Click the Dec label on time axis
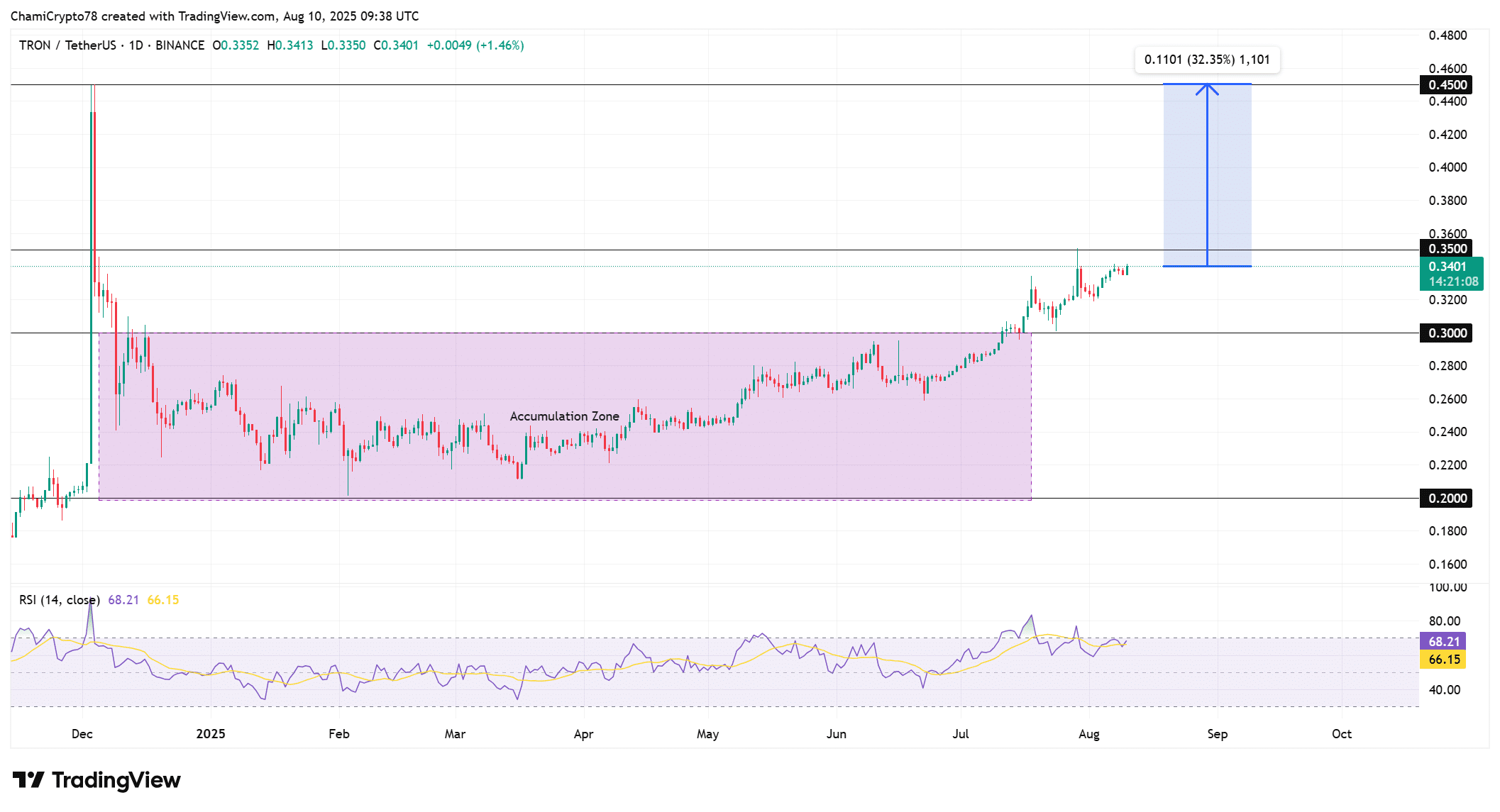 click(82, 734)
